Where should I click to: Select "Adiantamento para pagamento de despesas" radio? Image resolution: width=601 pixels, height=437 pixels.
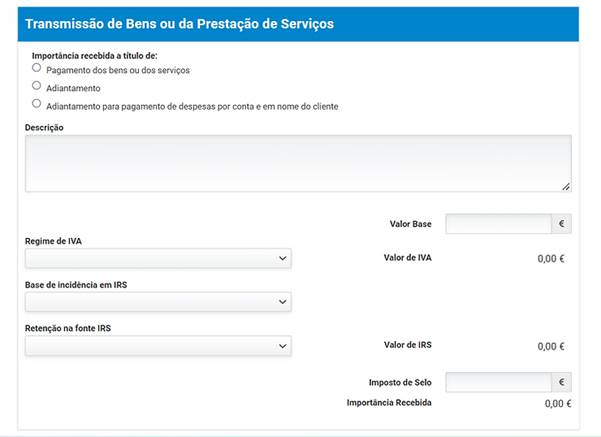tap(37, 103)
